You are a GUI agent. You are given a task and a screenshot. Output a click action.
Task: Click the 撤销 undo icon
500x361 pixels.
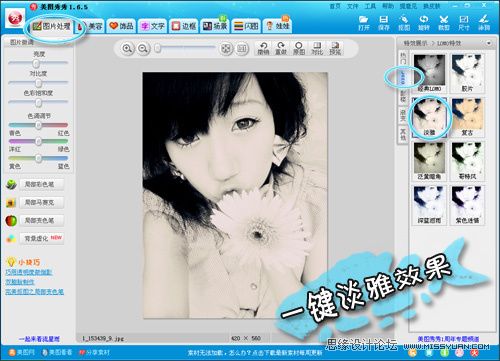tap(263, 49)
